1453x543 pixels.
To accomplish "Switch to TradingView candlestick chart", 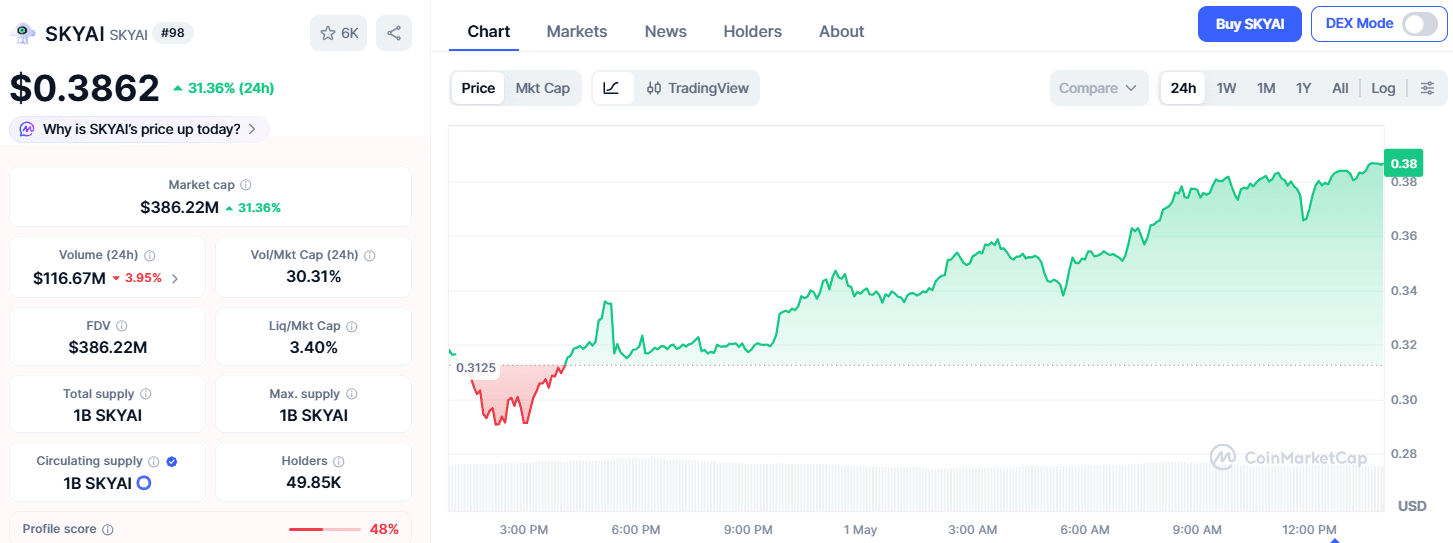I will [697, 88].
